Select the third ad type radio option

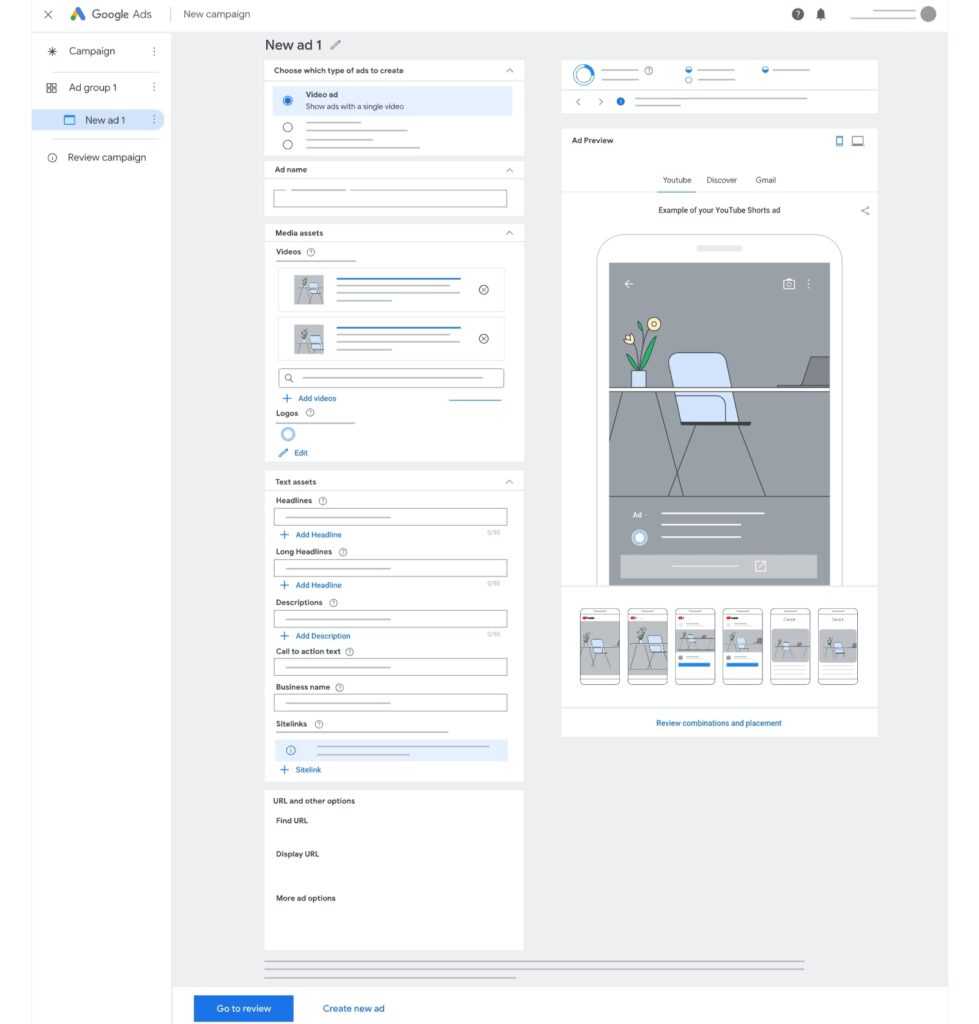(x=288, y=144)
